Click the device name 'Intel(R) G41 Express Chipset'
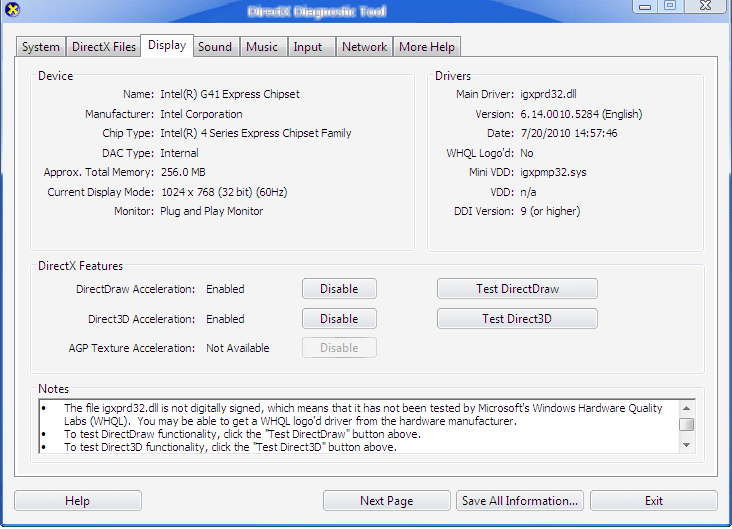732x529 pixels. (x=230, y=94)
